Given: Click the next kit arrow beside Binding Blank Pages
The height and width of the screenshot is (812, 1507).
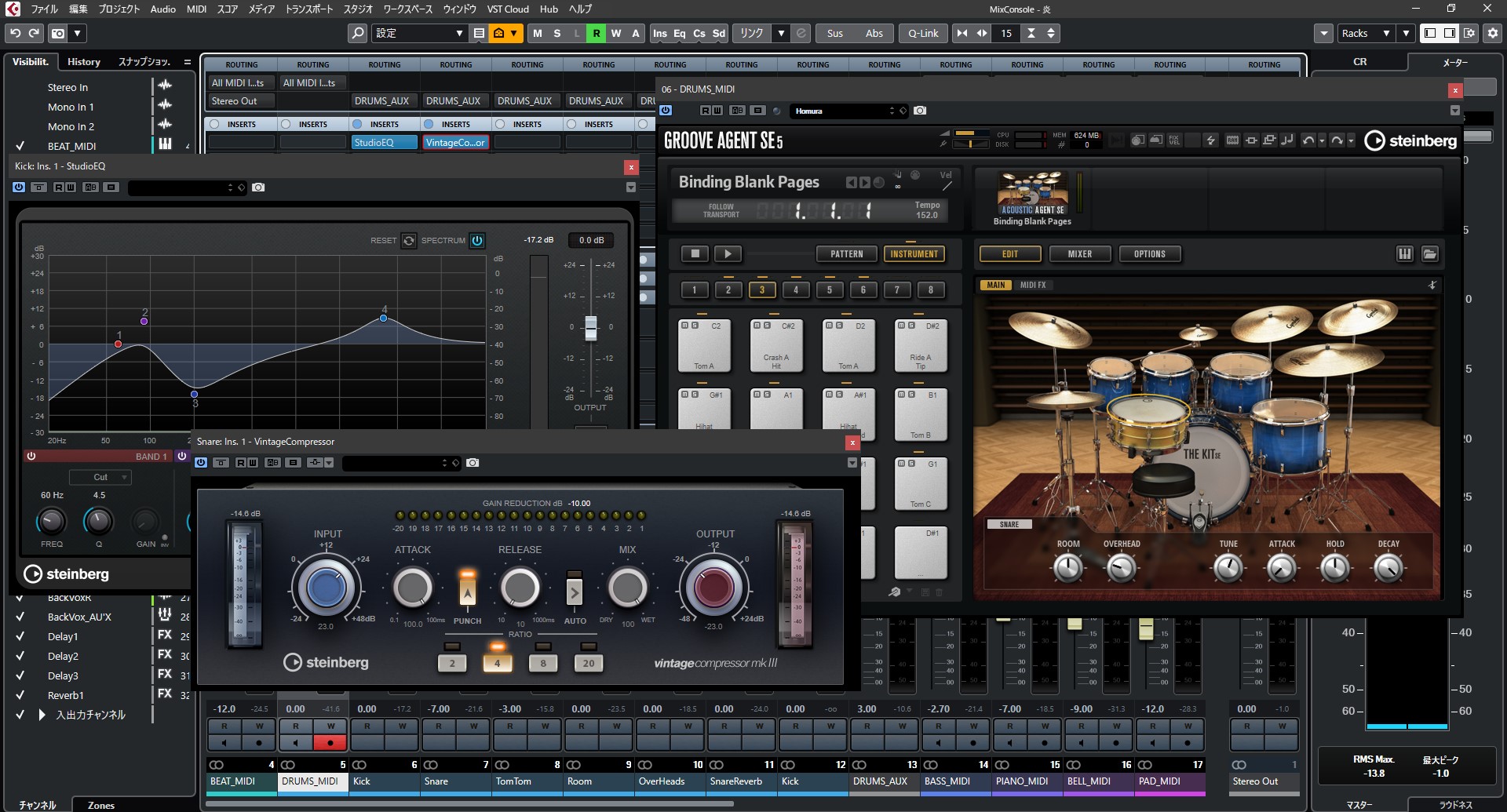Looking at the screenshot, I should (x=864, y=182).
